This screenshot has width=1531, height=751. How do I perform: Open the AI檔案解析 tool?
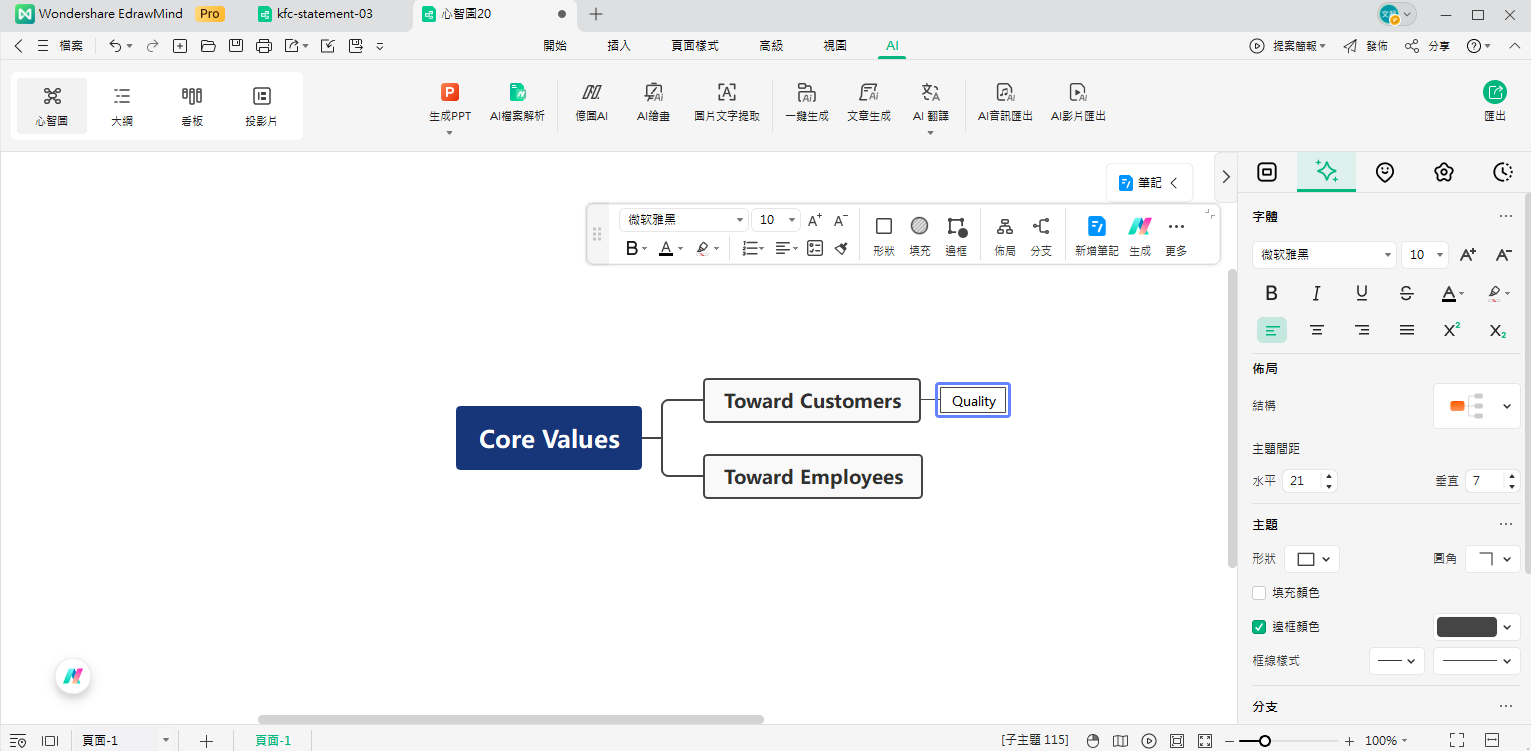coord(517,93)
